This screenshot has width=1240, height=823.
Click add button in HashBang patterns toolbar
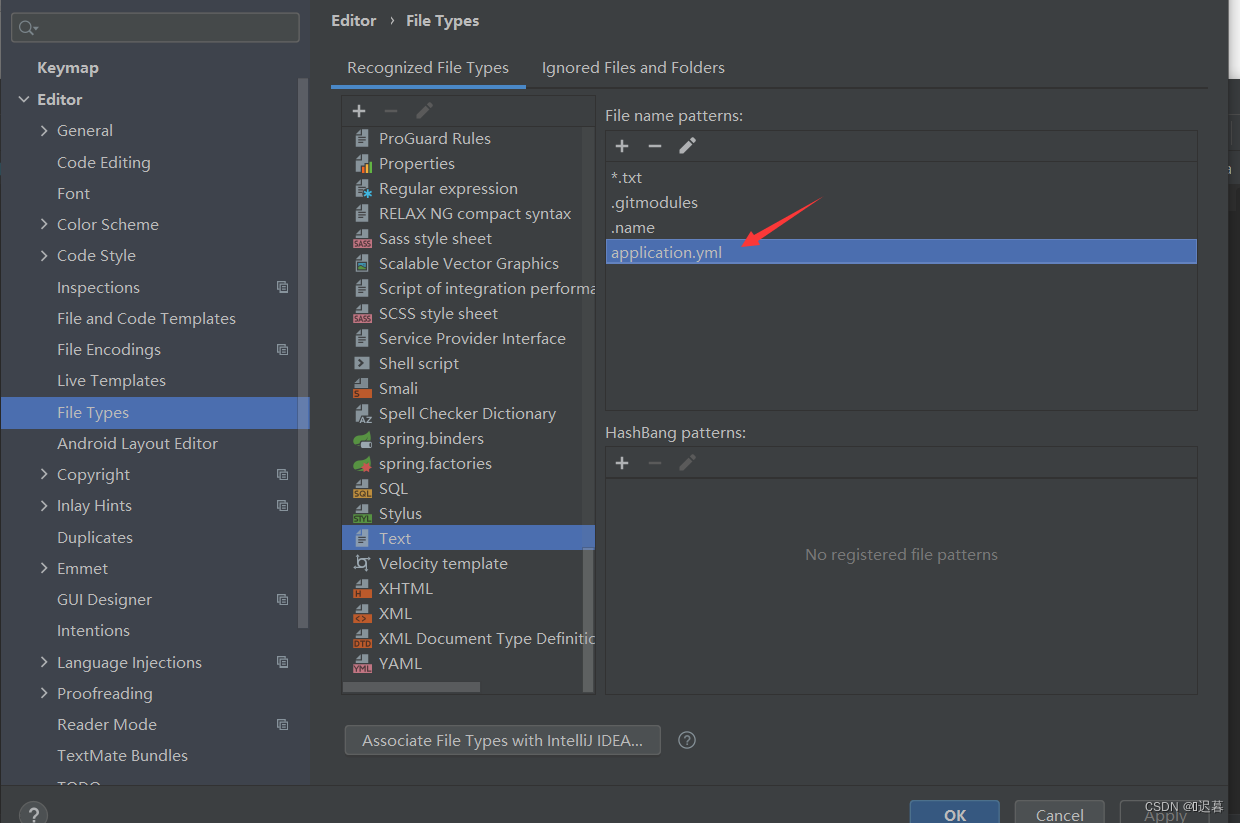[x=622, y=463]
